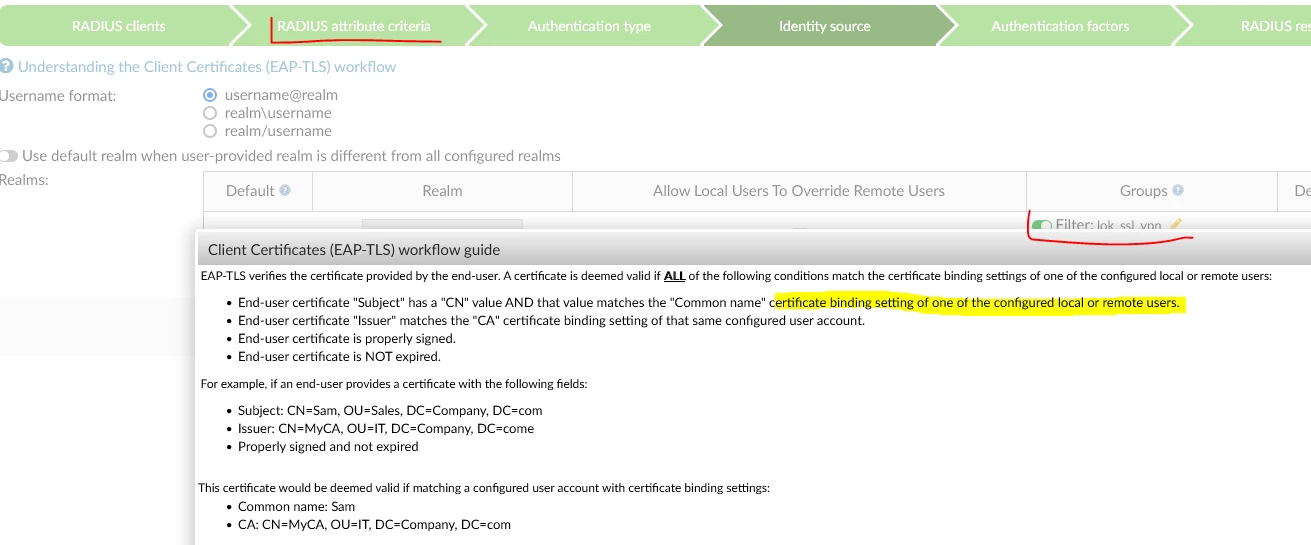Toggle Use default realm switch
This screenshot has height=545, width=1311.
(x=9, y=156)
